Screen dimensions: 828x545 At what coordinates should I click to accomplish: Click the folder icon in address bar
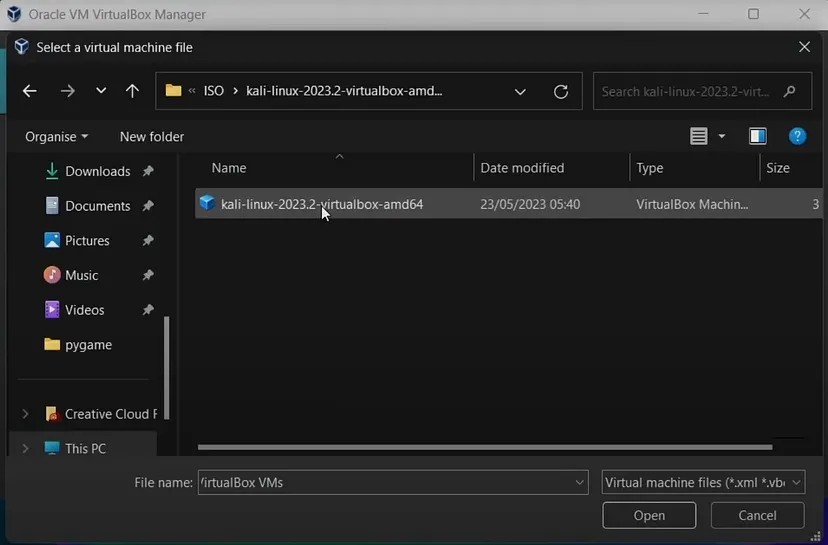[x=173, y=90]
